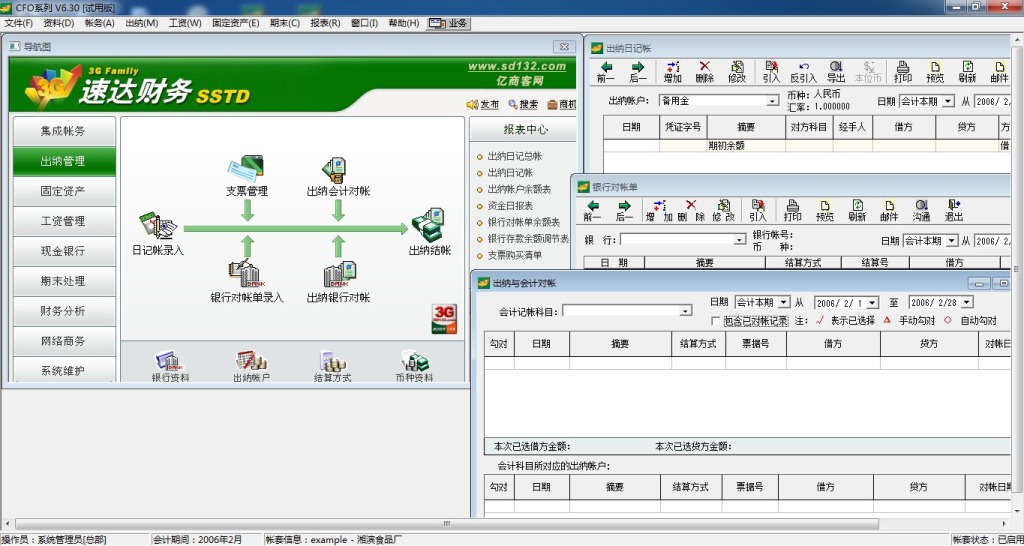Viewport: 1024px width, 546px height.
Task: Select 固定资产 sidebar button
Action: pos(63,191)
